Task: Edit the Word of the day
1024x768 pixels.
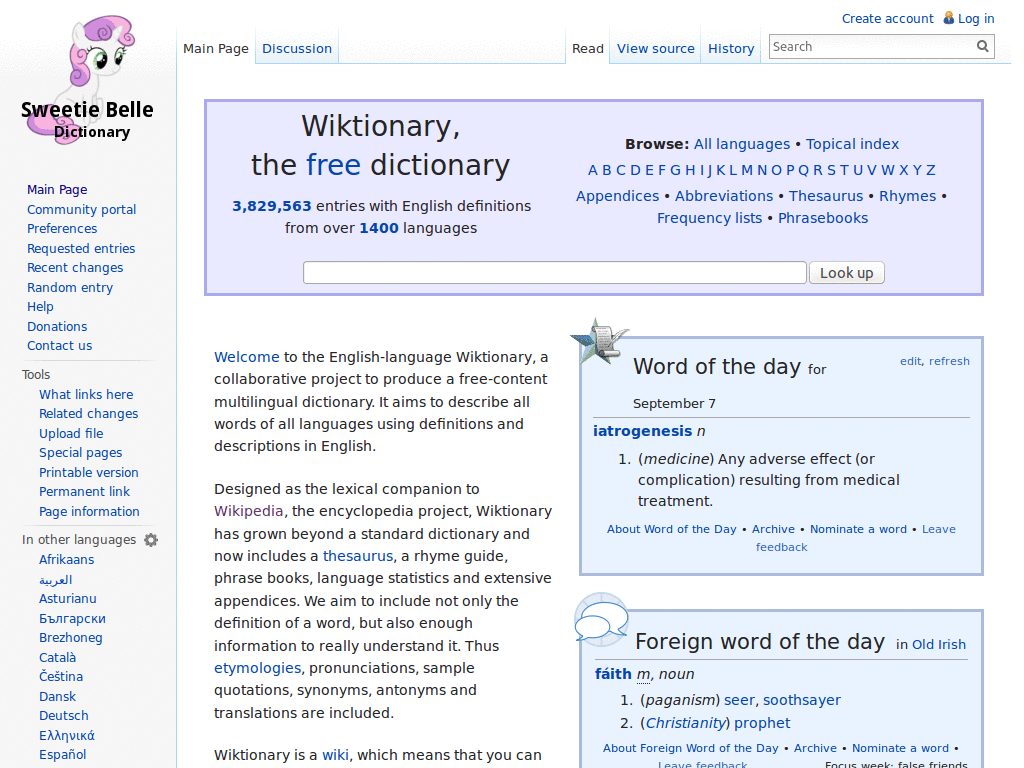Action: [910, 361]
